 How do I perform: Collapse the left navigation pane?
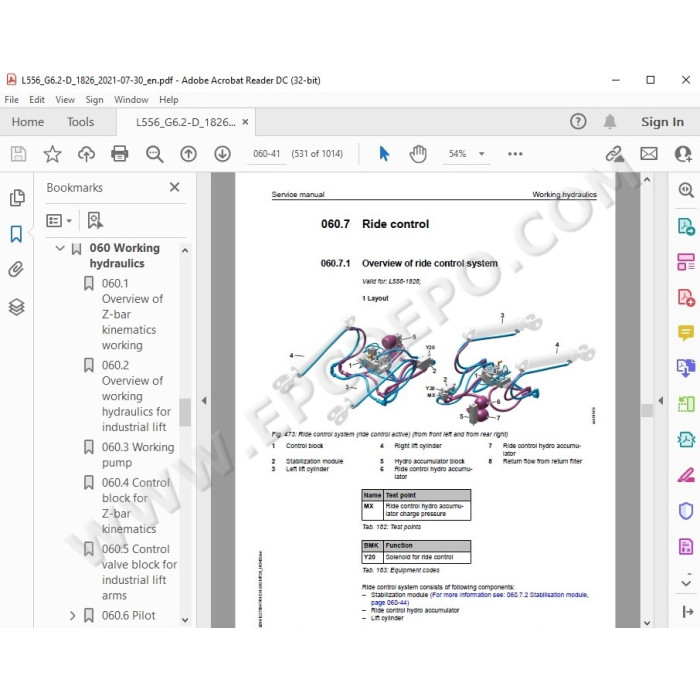(x=204, y=400)
